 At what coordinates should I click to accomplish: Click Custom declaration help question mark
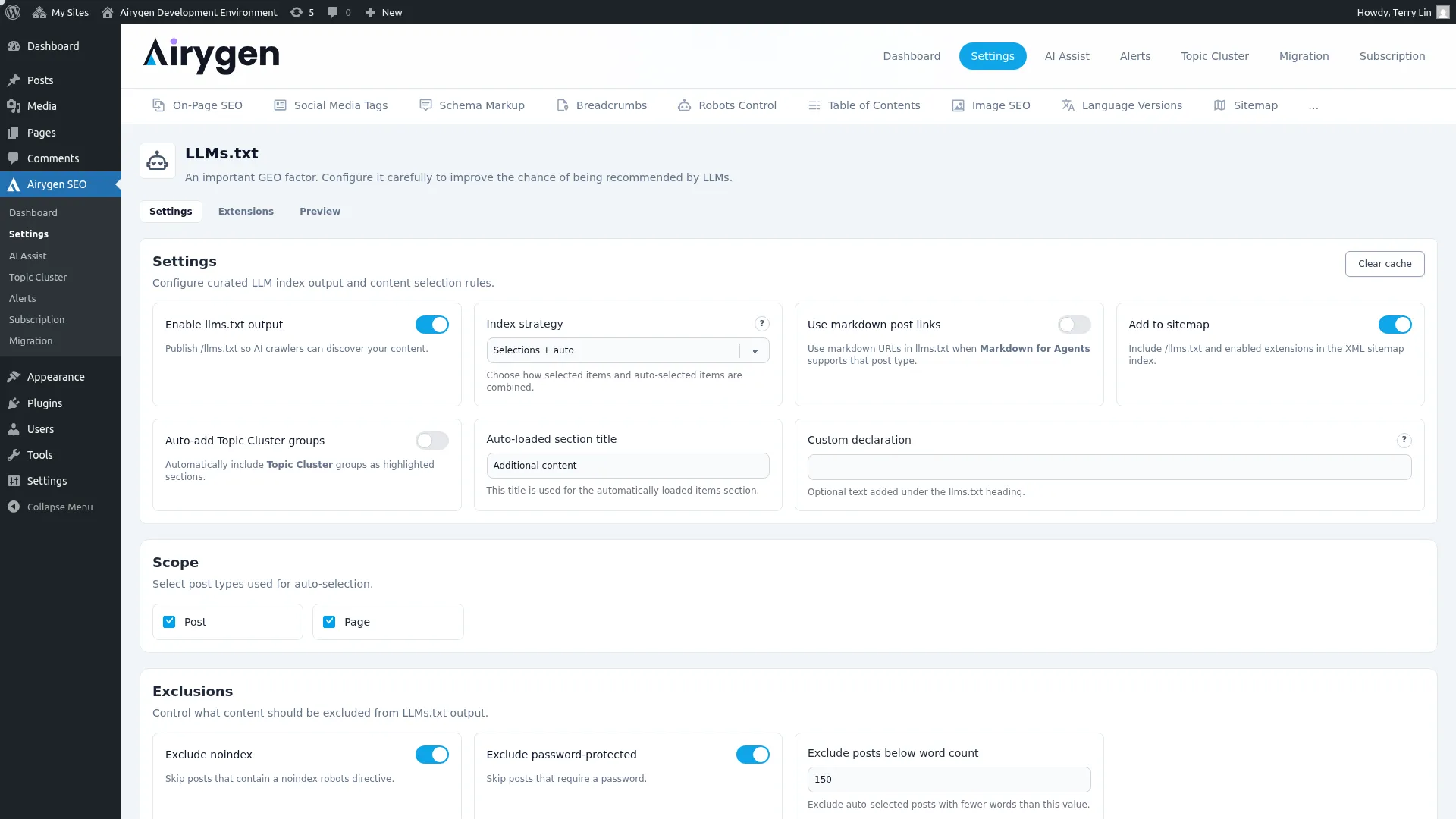(x=1404, y=440)
